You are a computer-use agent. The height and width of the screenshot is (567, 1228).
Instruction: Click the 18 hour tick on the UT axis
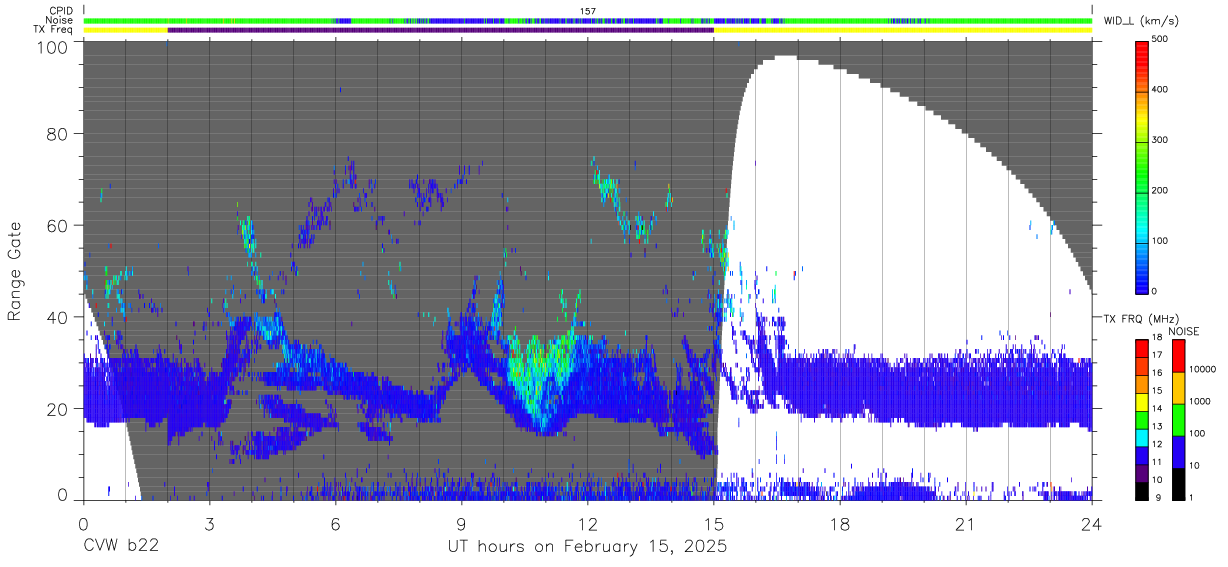tap(840, 523)
